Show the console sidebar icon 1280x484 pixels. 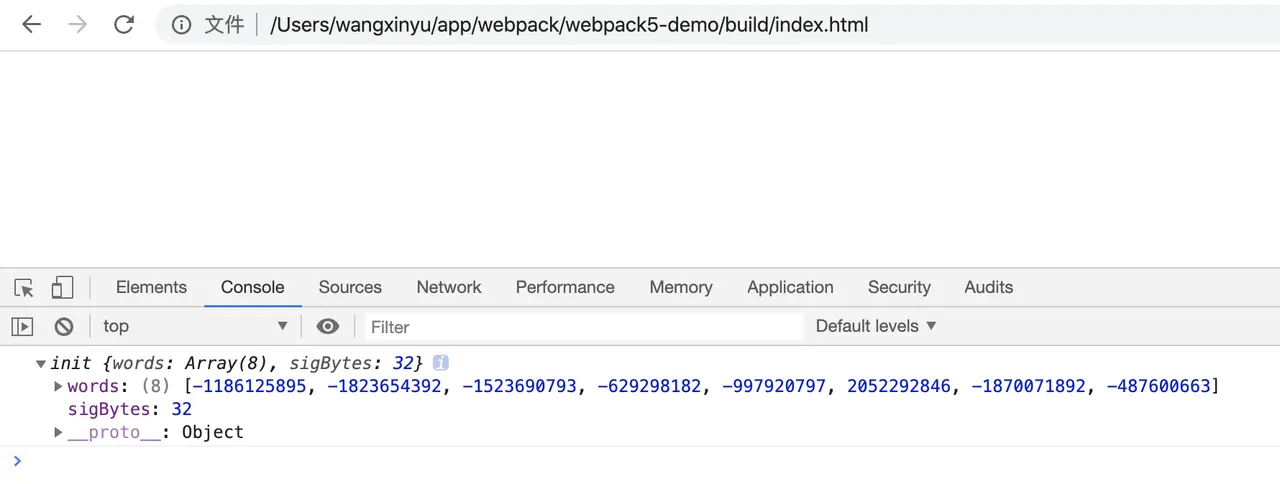[x=22, y=326]
